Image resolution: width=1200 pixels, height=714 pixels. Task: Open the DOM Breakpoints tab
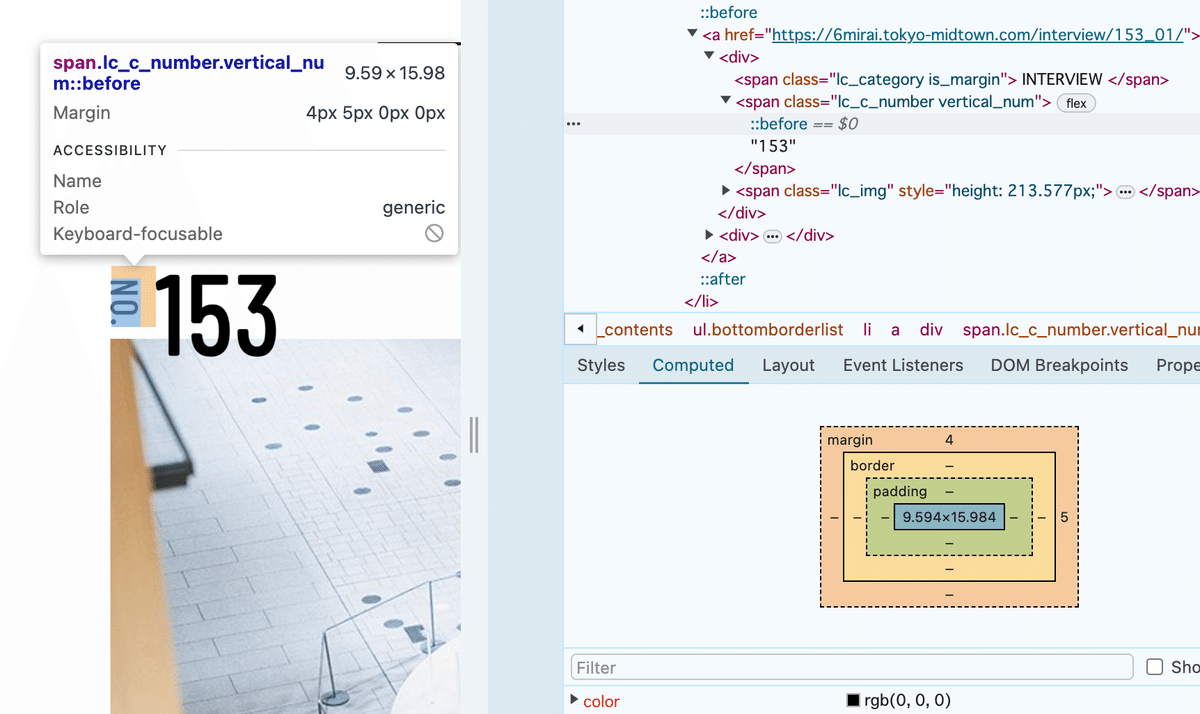tap(1059, 365)
